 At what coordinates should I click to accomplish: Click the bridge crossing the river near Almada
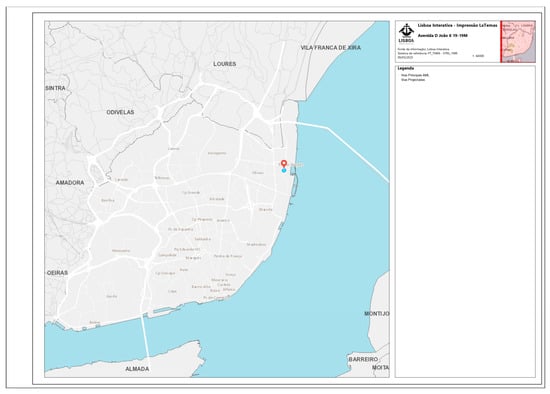coord(145,337)
